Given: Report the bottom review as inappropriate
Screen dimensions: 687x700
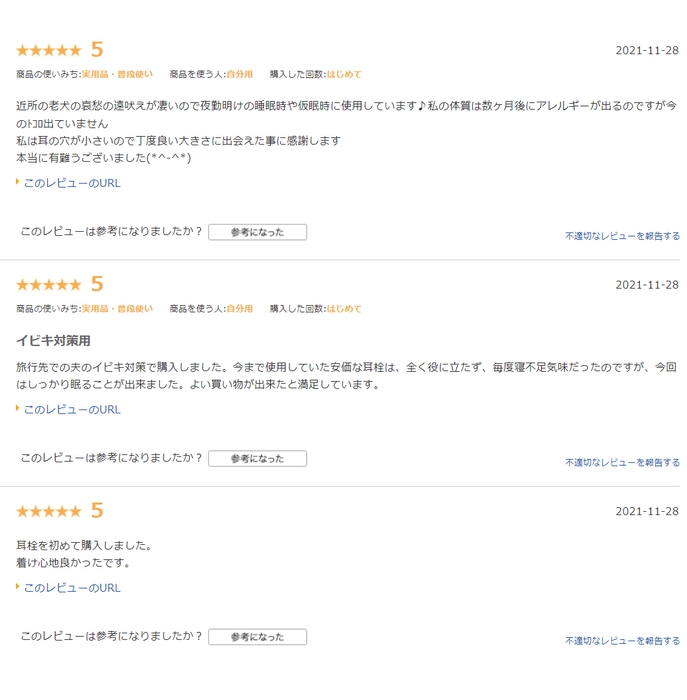Looking at the screenshot, I should click(x=622, y=641).
